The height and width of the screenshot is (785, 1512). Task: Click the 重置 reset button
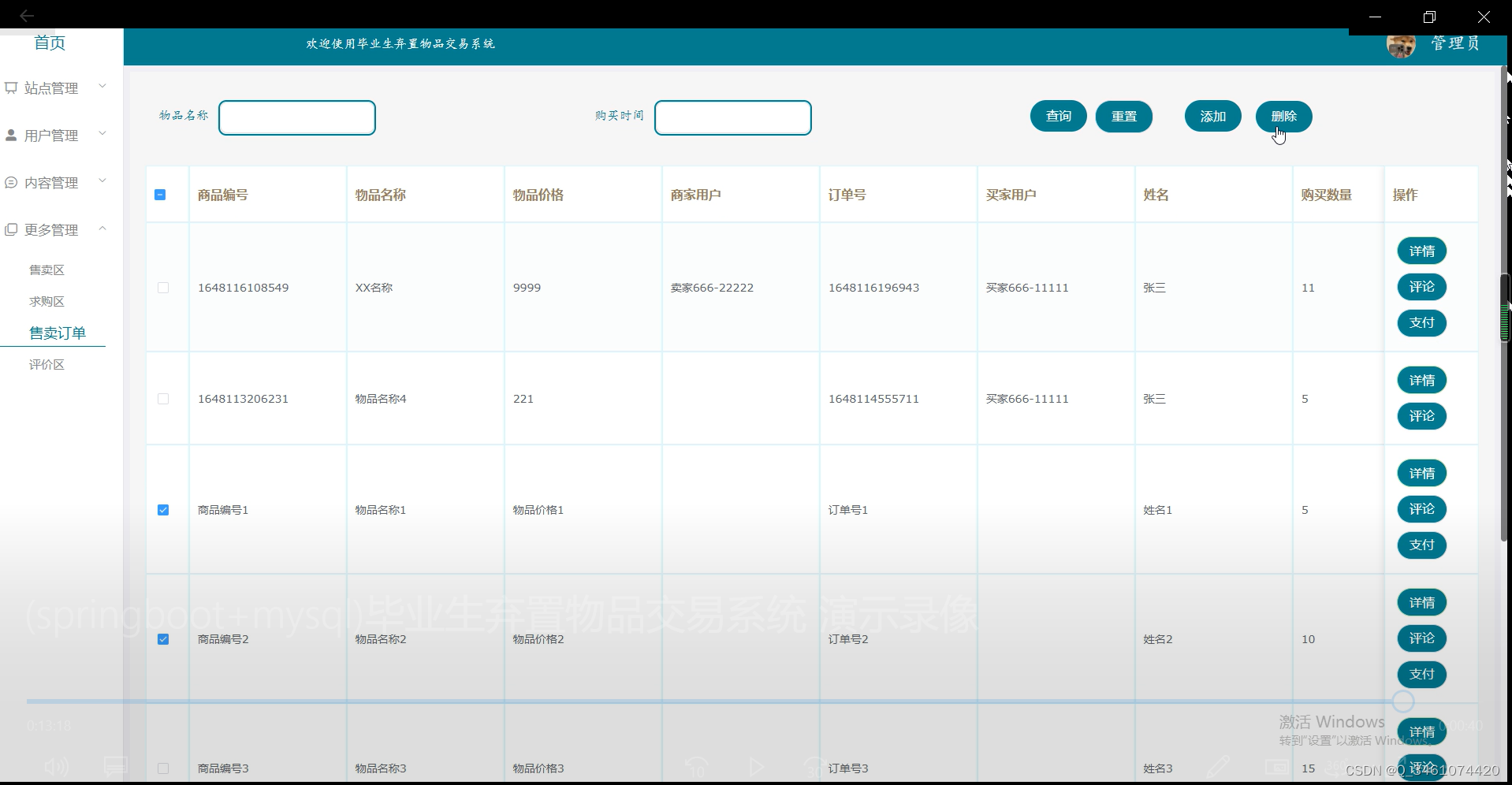1124,117
